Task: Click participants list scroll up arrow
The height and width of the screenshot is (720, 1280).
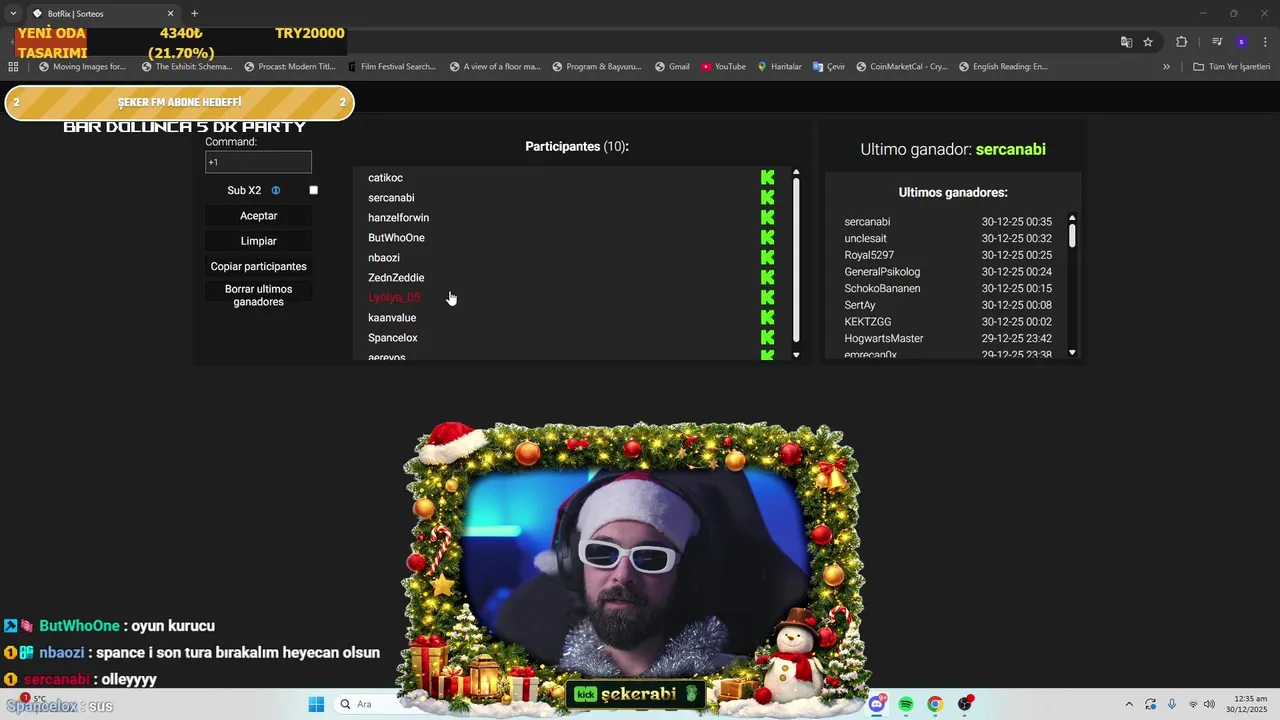Action: 796,172
